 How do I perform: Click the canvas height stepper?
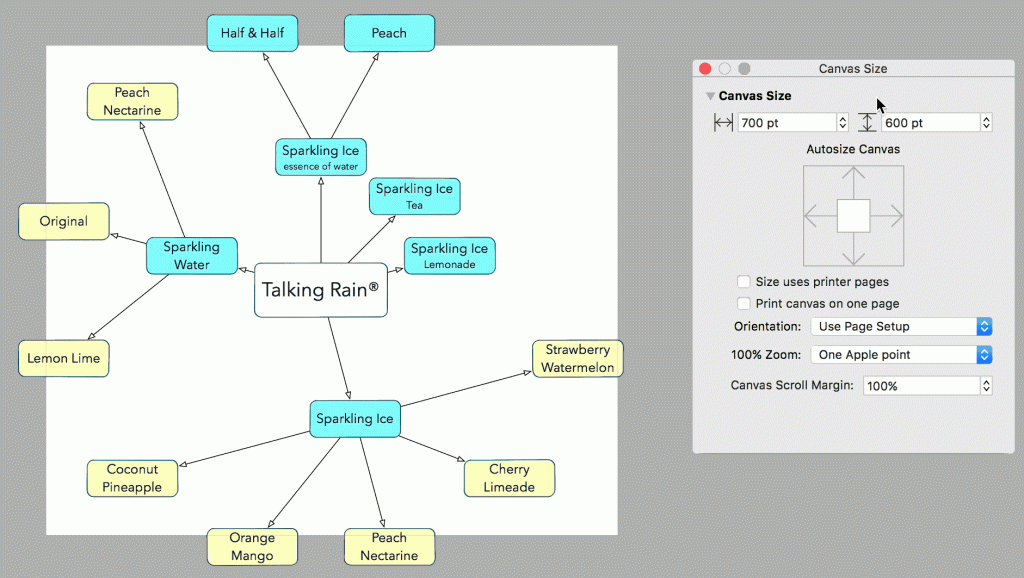[986, 123]
